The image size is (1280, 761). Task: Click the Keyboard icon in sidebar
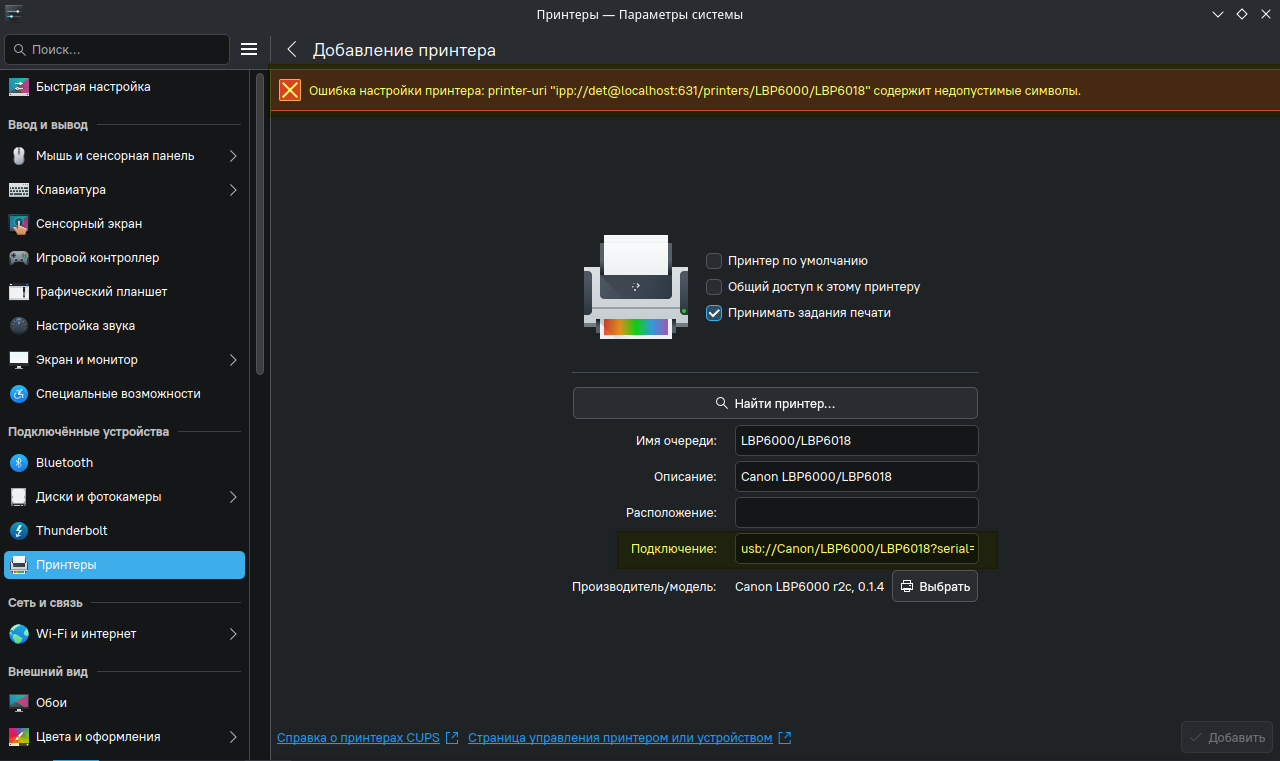pyautogui.click(x=19, y=190)
